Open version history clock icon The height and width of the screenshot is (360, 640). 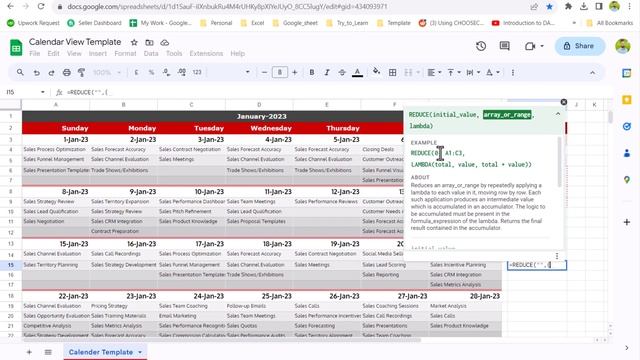tap(481, 46)
